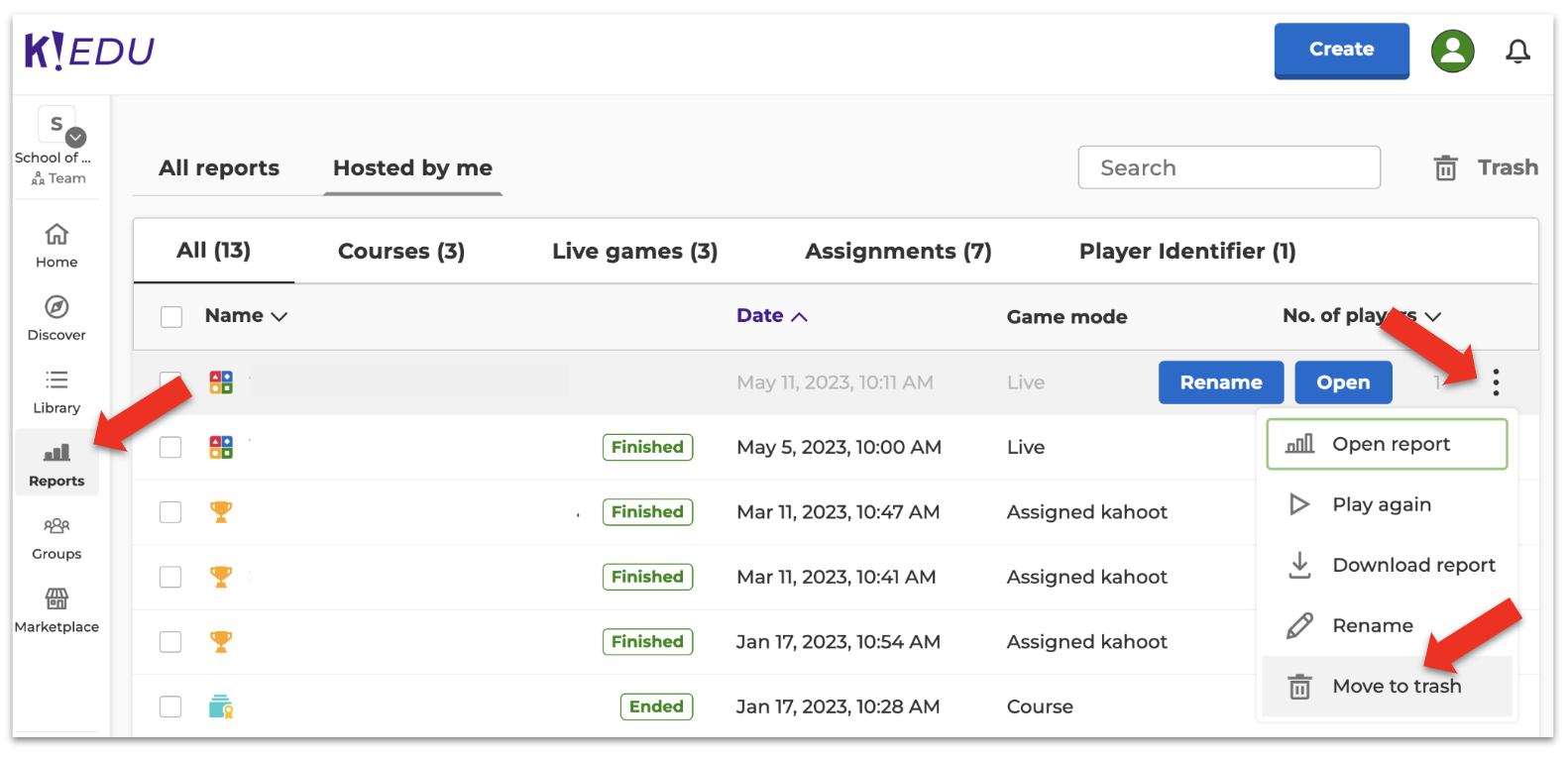This screenshot has height=759, width=1568.
Task: Open the Marketplace storefront icon
Action: (x=56, y=609)
